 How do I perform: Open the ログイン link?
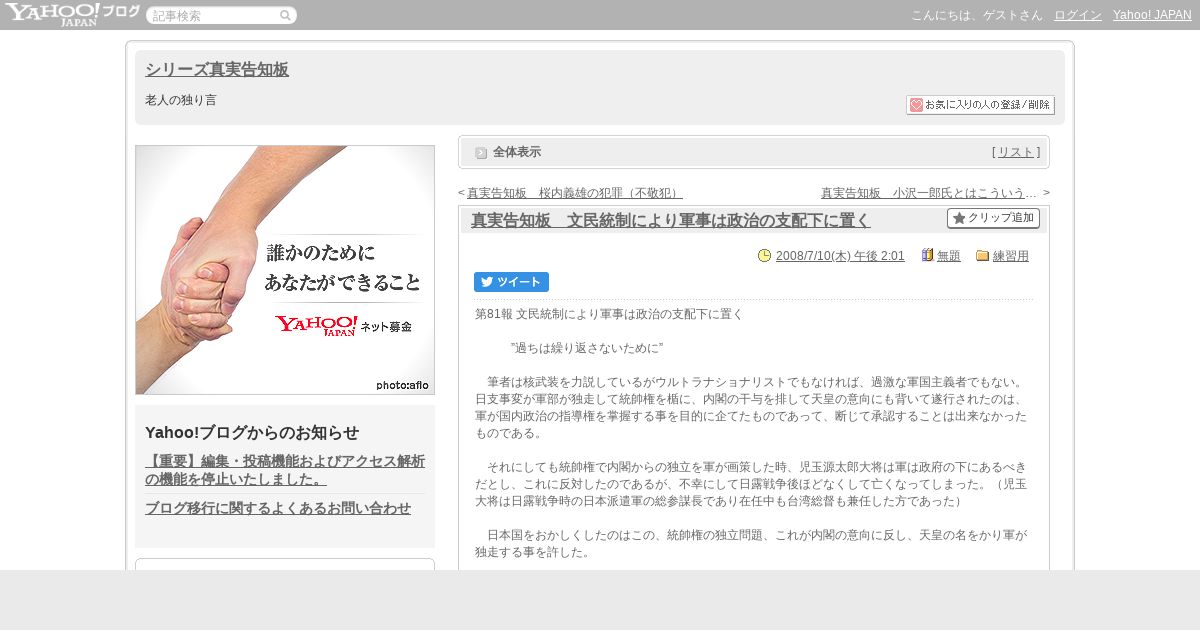point(1078,15)
